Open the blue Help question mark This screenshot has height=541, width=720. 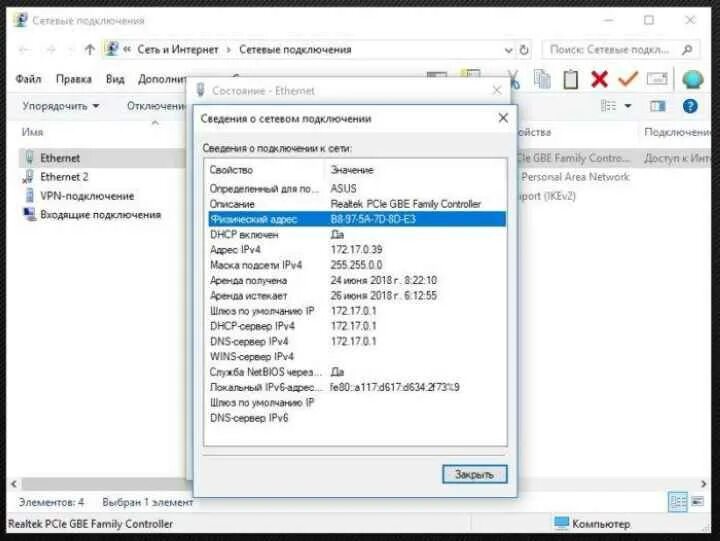point(690,106)
